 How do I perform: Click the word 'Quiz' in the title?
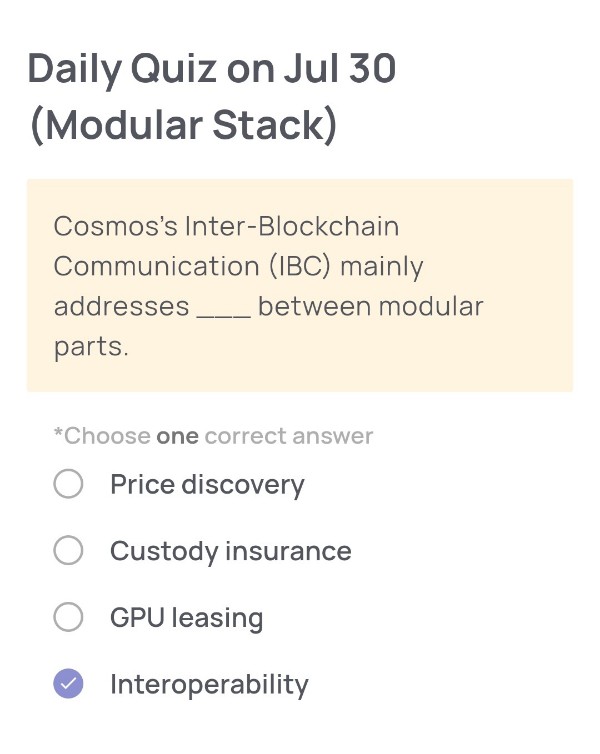(x=174, y=69)
